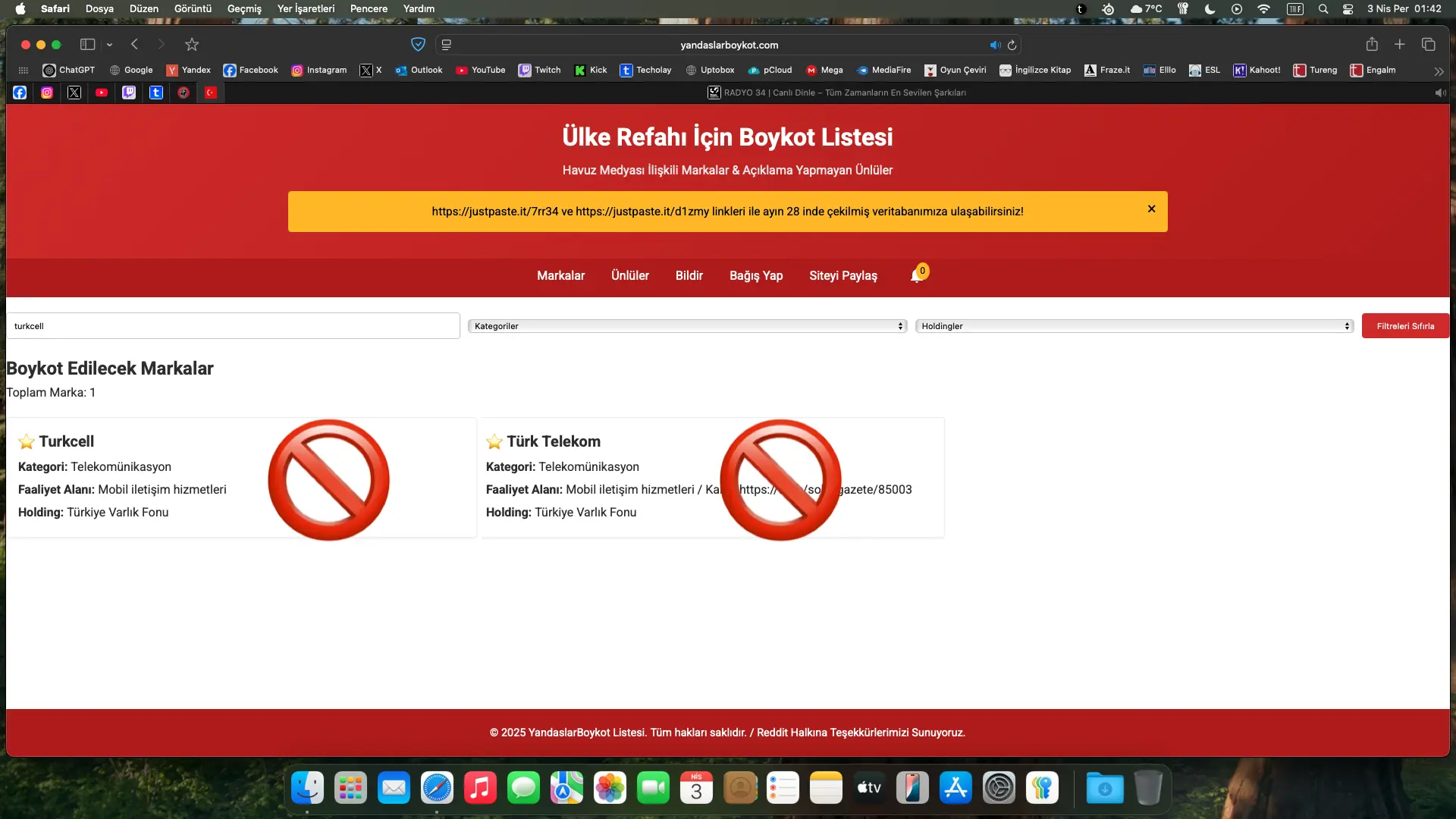Expand the bookmarks overflow chevron

click(x=1439, y=71)
